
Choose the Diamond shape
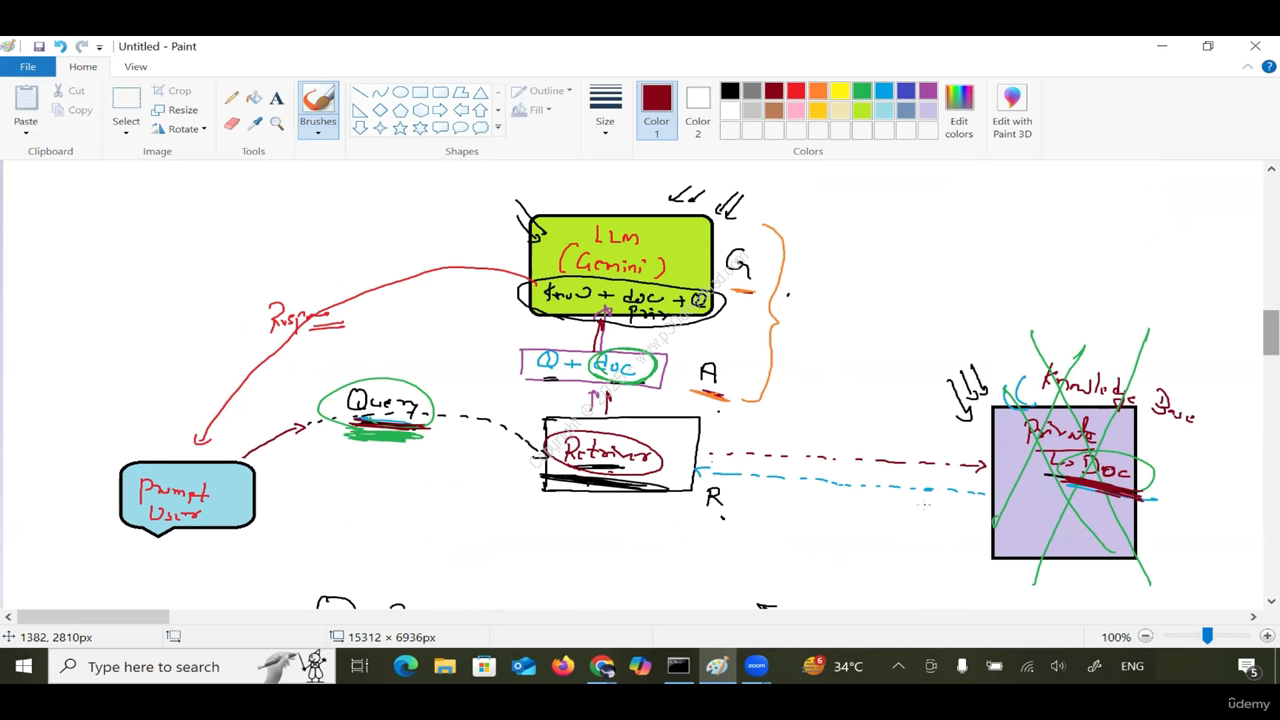(380, 110)
